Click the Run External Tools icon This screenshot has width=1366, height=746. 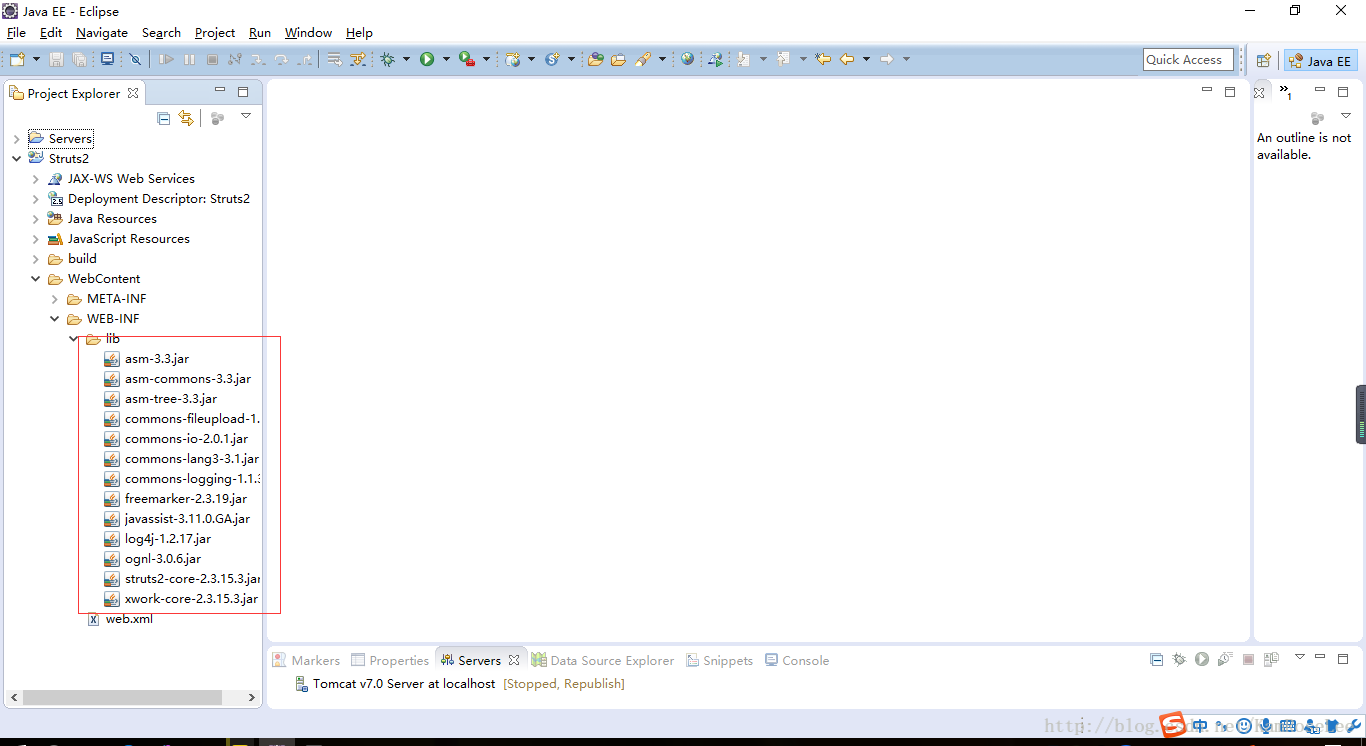click(x=467, y=59)
